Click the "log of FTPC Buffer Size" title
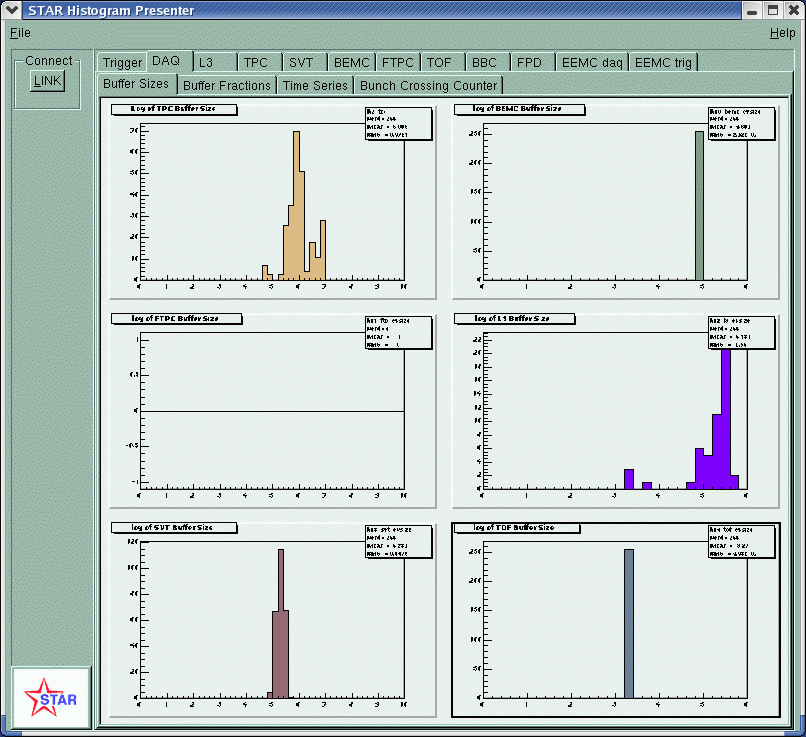The width and height of the screenshot is (806, 737). [x=176, y=319]
